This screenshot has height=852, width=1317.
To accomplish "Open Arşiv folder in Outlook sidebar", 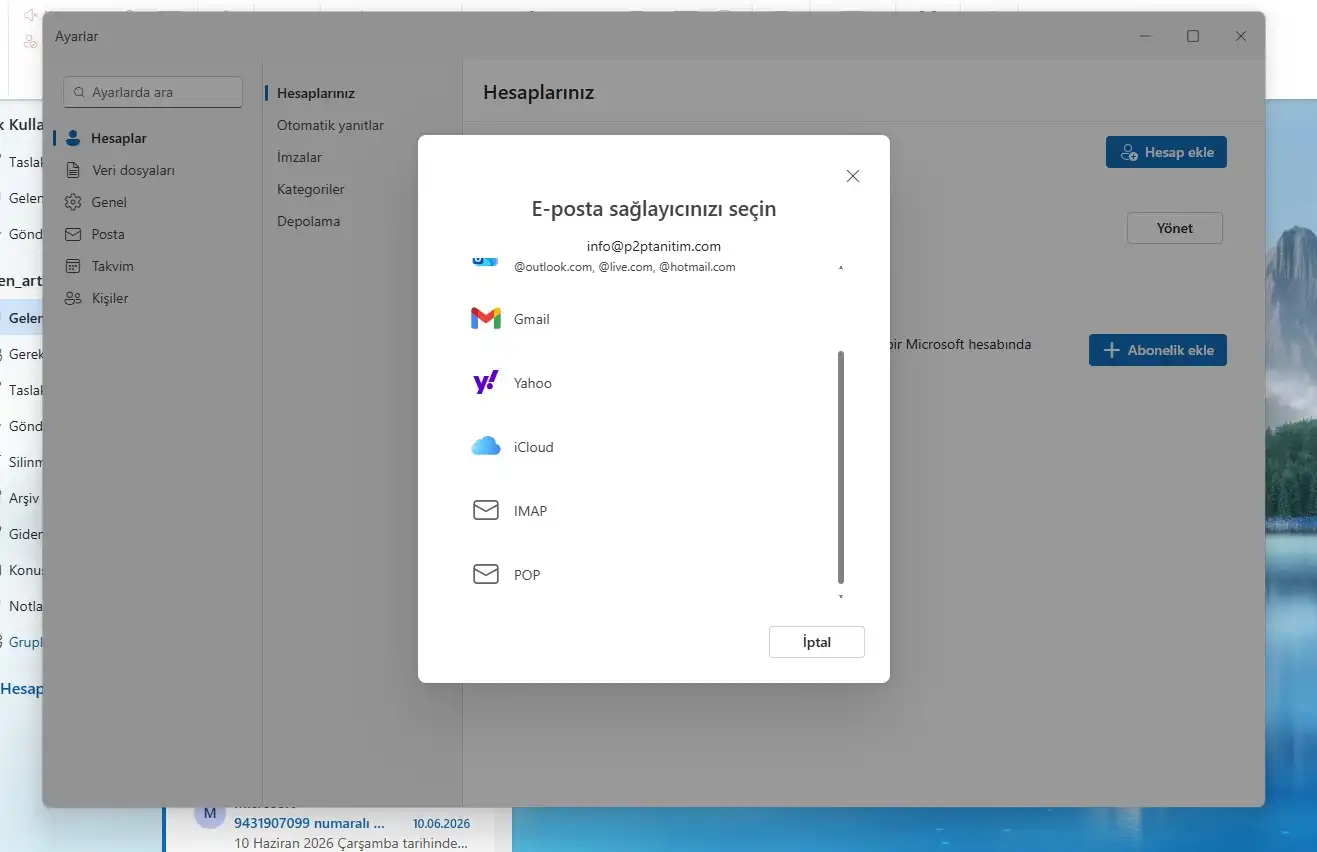I will pyautogui.click(x=24, y=498).
